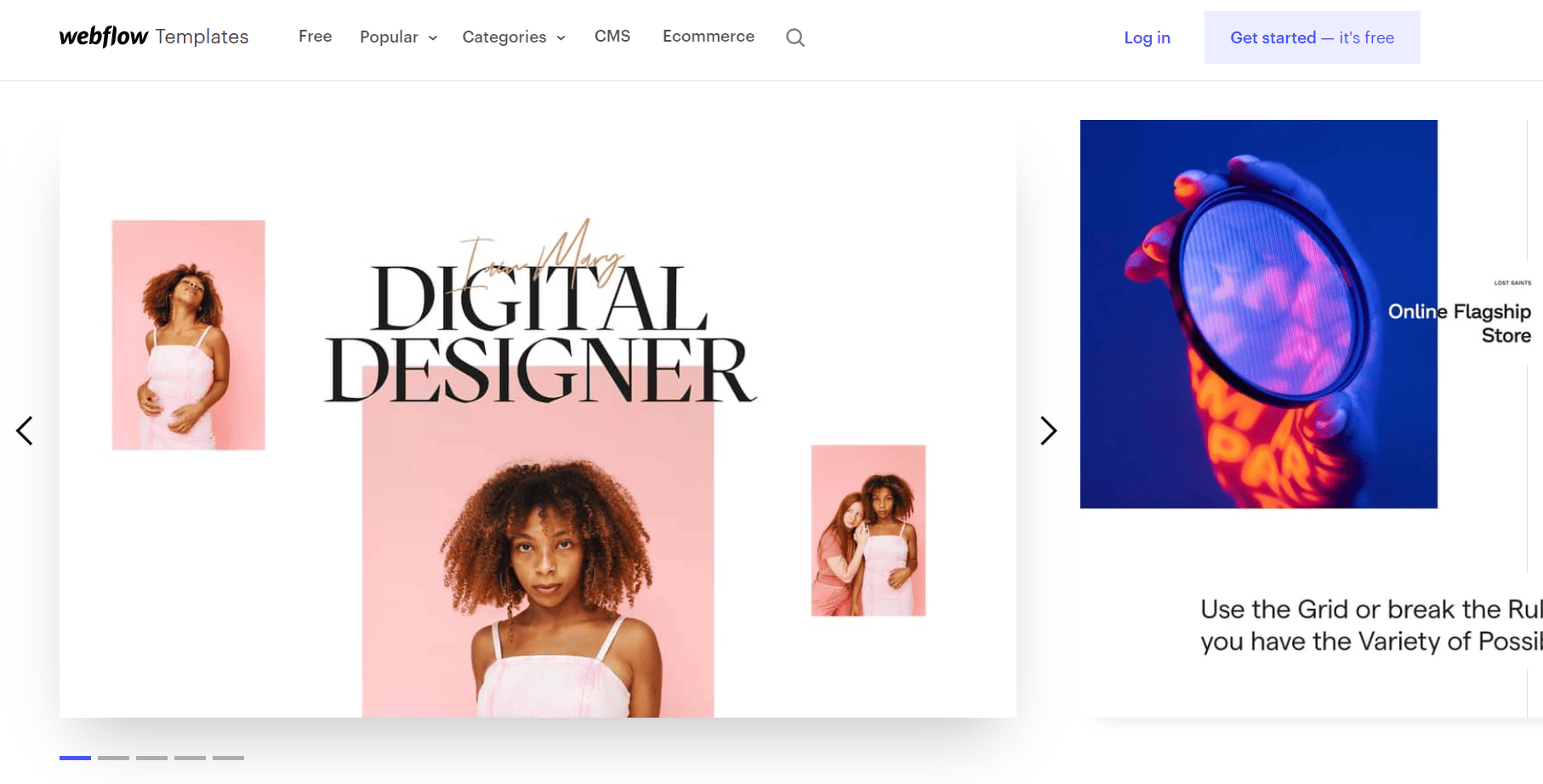Screen dimensions: 1543x784
Task: Advance to next slide arrow
Action: tap(1049, 431)
